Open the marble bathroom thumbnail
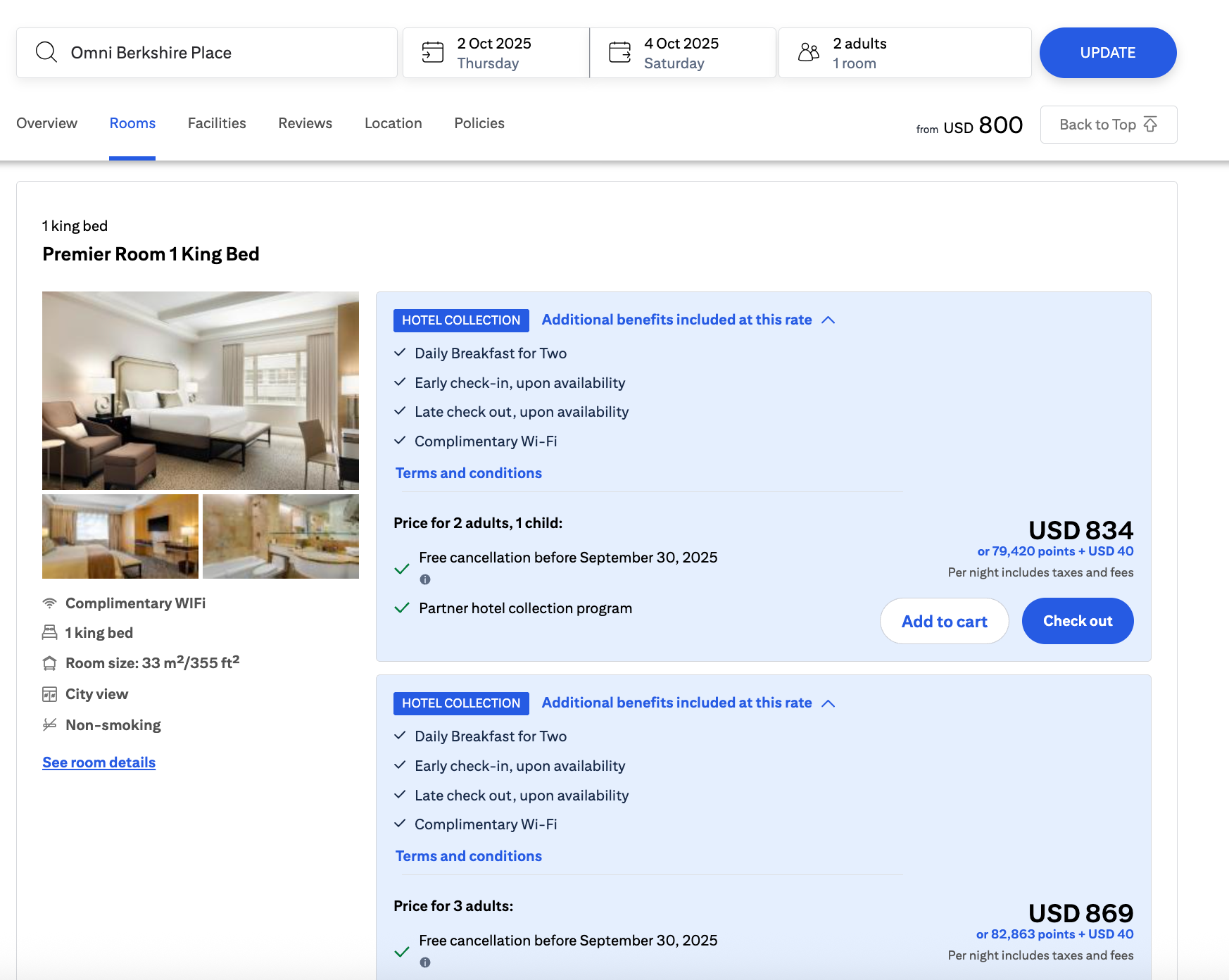The height and width of the screenshot is (980, 1229). (281, 536)
